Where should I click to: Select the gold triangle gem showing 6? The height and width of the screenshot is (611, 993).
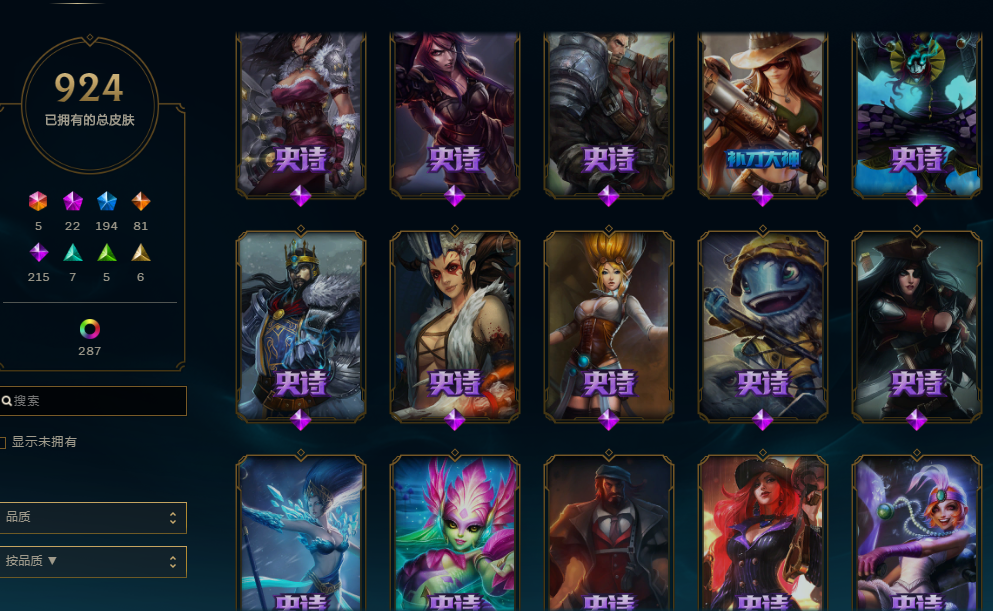[141, 253]
